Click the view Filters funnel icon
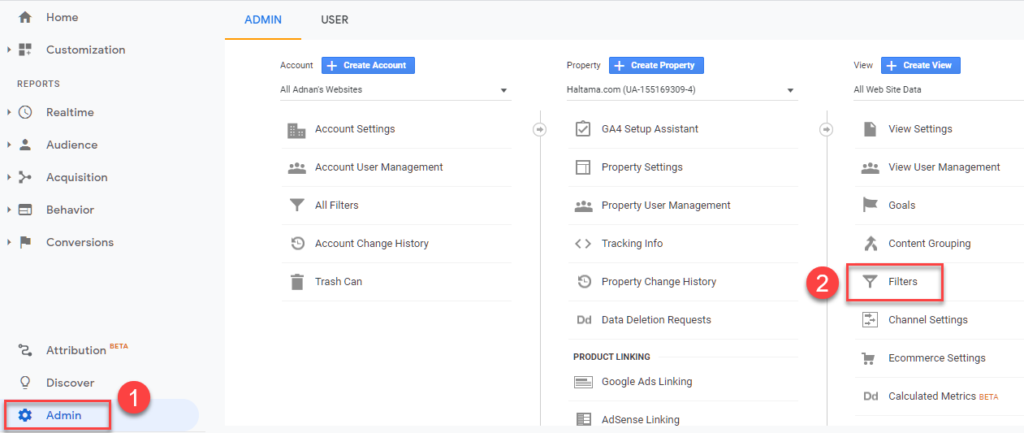 (869, 282)
